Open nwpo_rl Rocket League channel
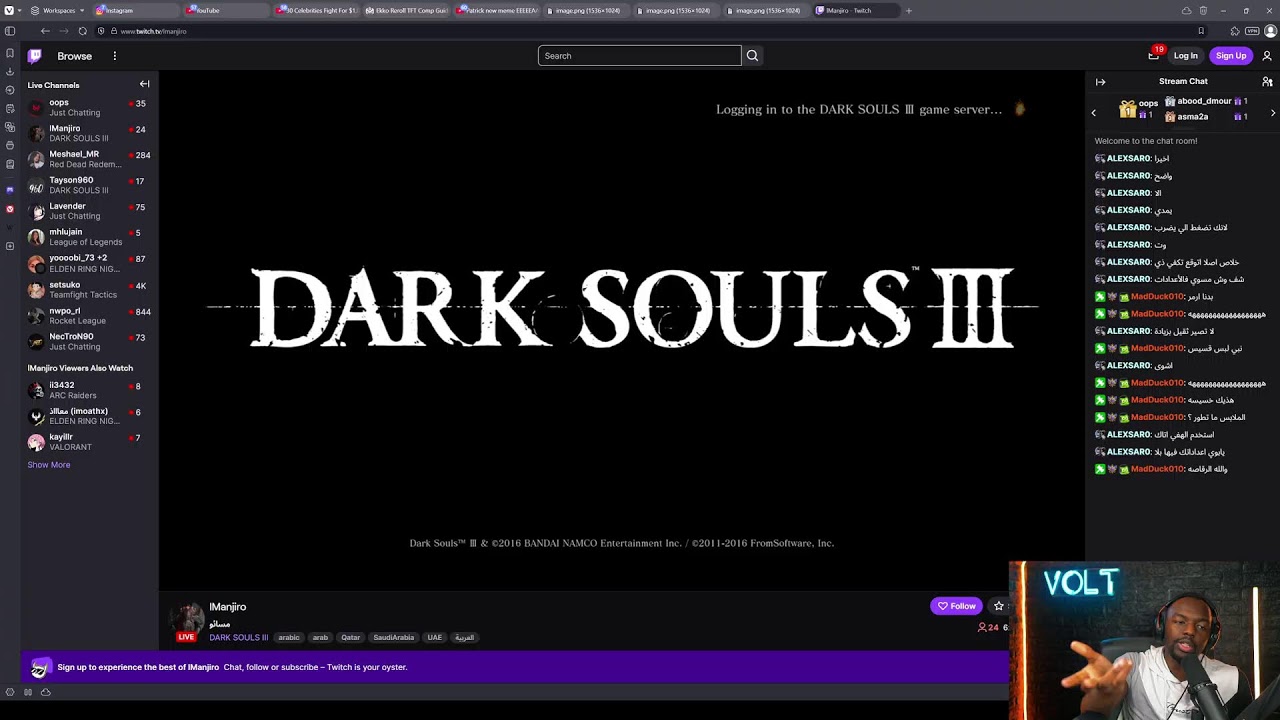 pyautogui.click(x=88, y=316)
